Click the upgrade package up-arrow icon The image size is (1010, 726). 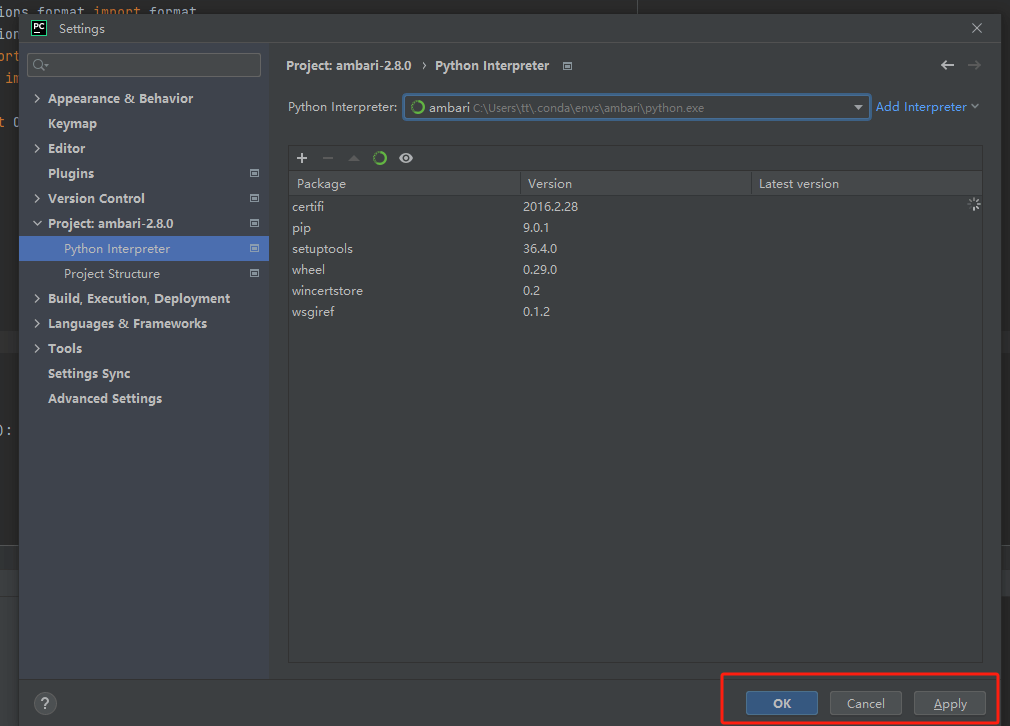(x=354, y=158)
